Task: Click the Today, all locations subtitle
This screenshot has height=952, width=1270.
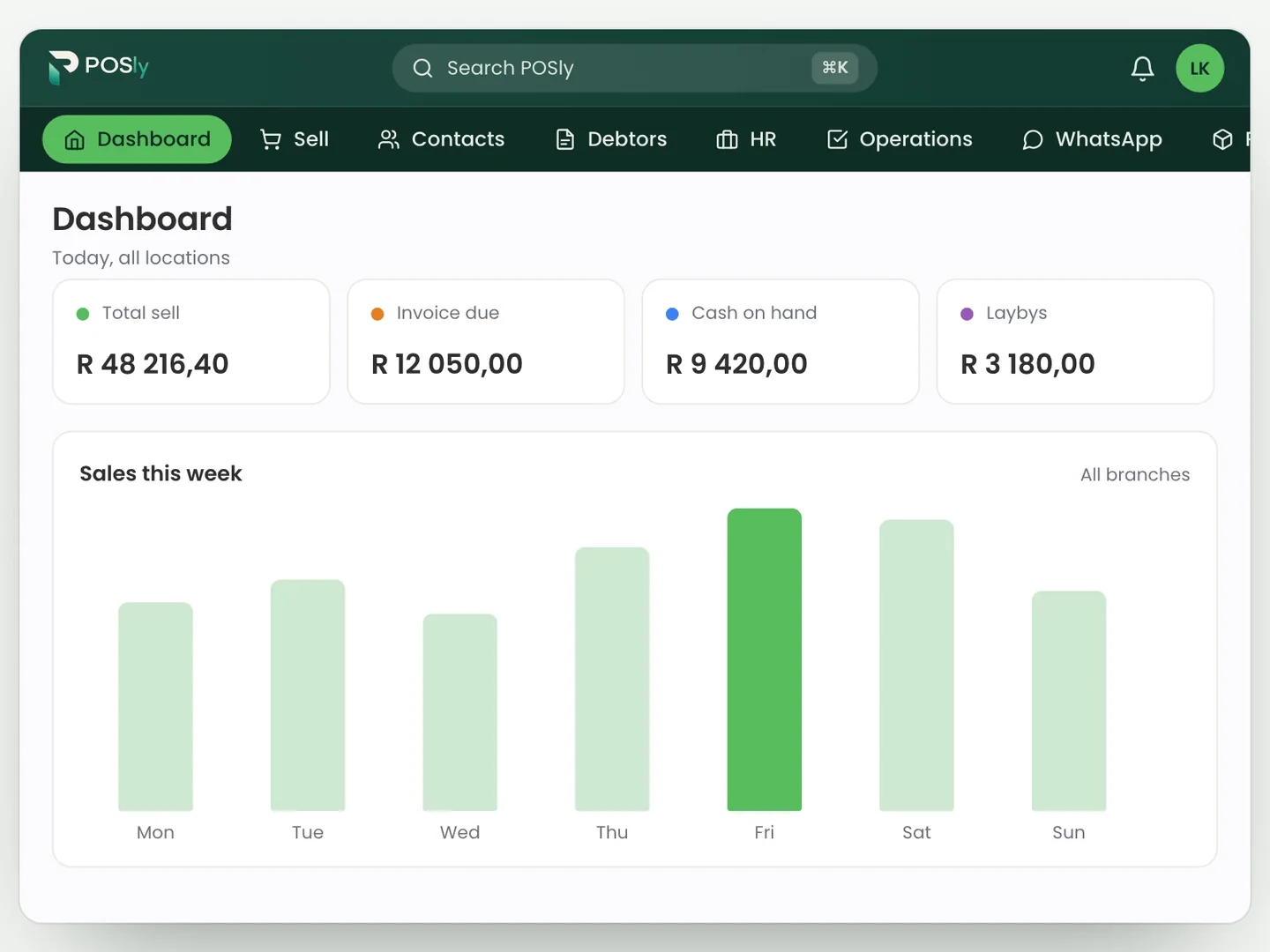Action: (141, 257)
